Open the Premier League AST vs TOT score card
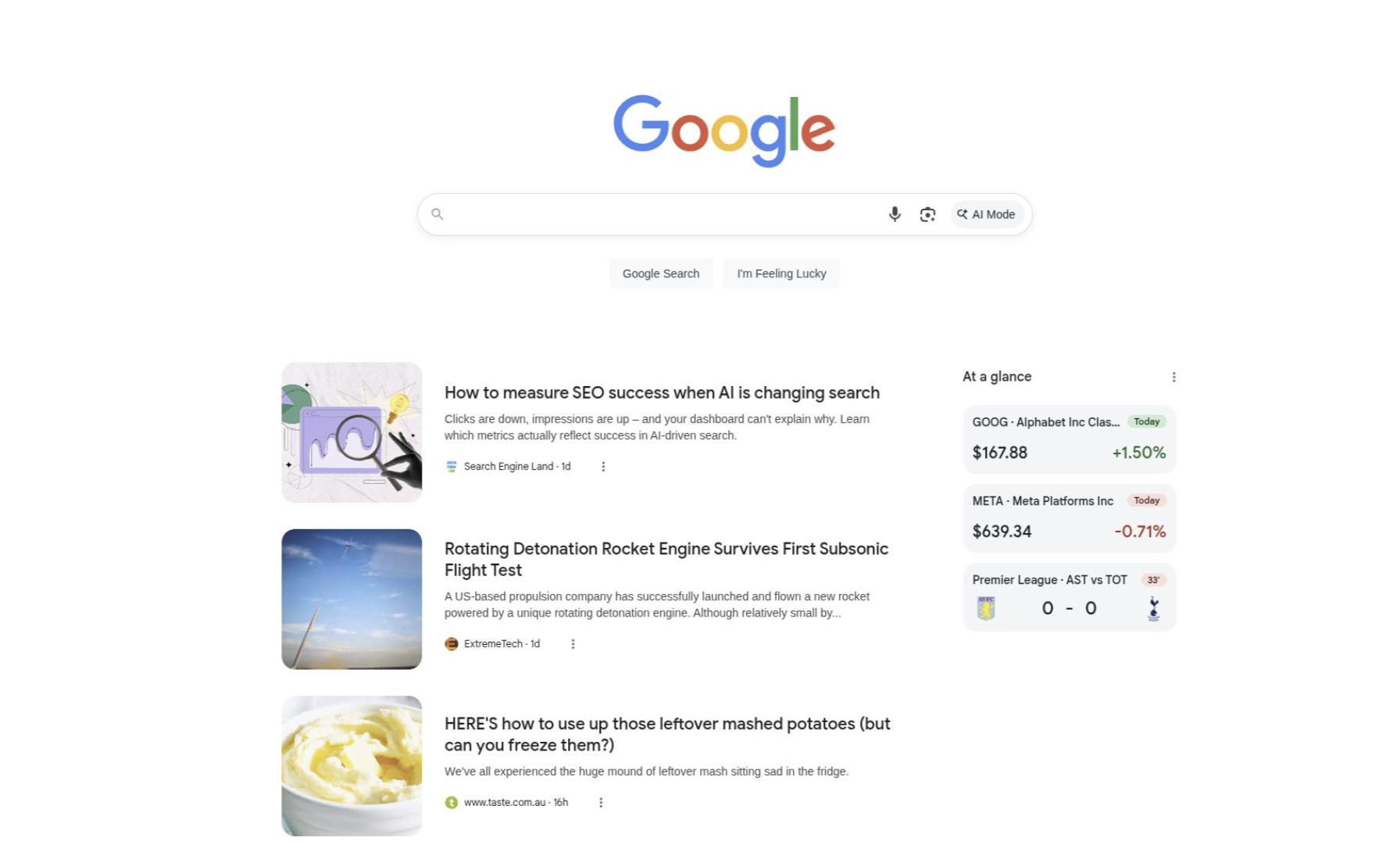The image size is (1400, 852). pyautogui.click(x=1069, y=597)
